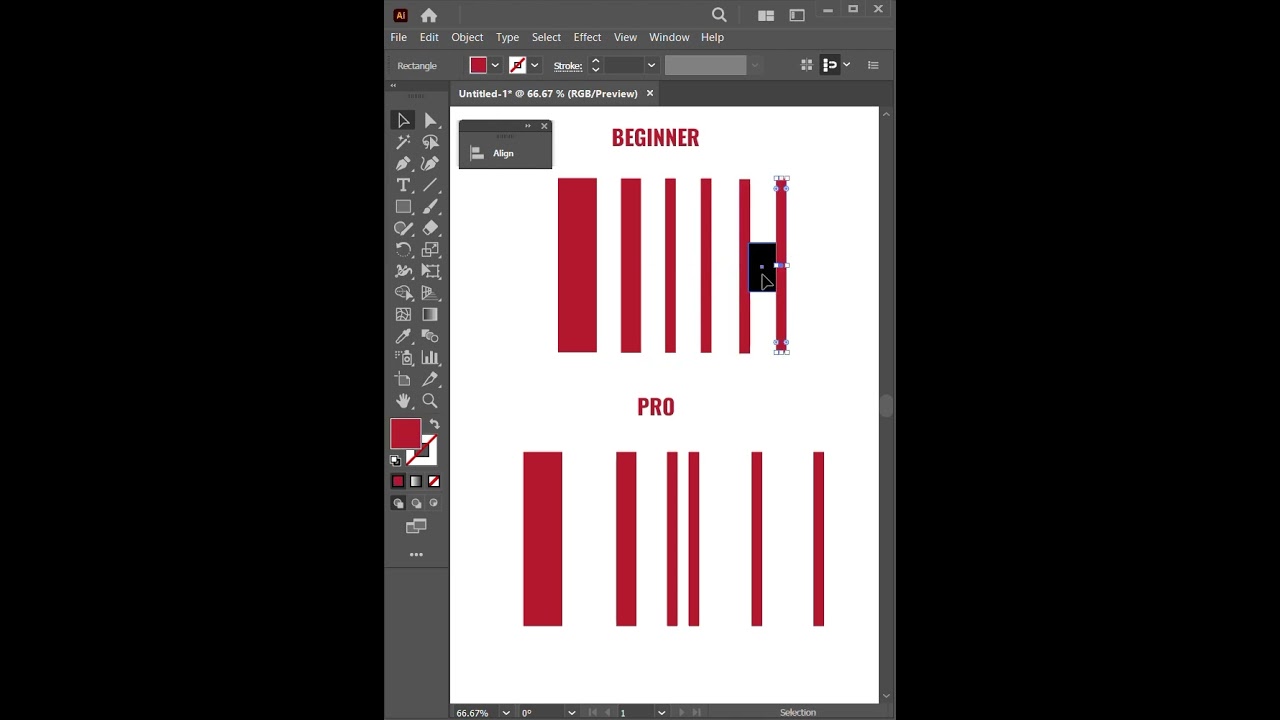Select the Paintbrush tool
Image resolution: width=1280 pixels, height=720 pixels.
[x=430, y=206]
